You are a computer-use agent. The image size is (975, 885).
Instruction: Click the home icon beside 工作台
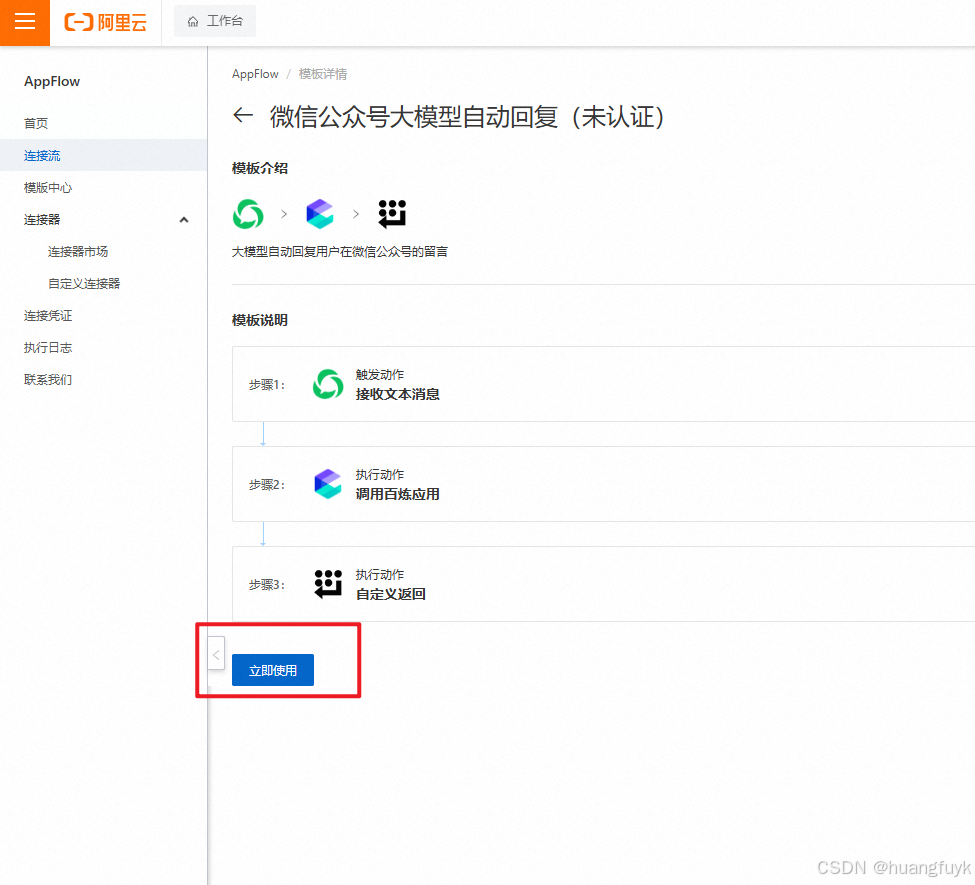click(x=193, y=22)
